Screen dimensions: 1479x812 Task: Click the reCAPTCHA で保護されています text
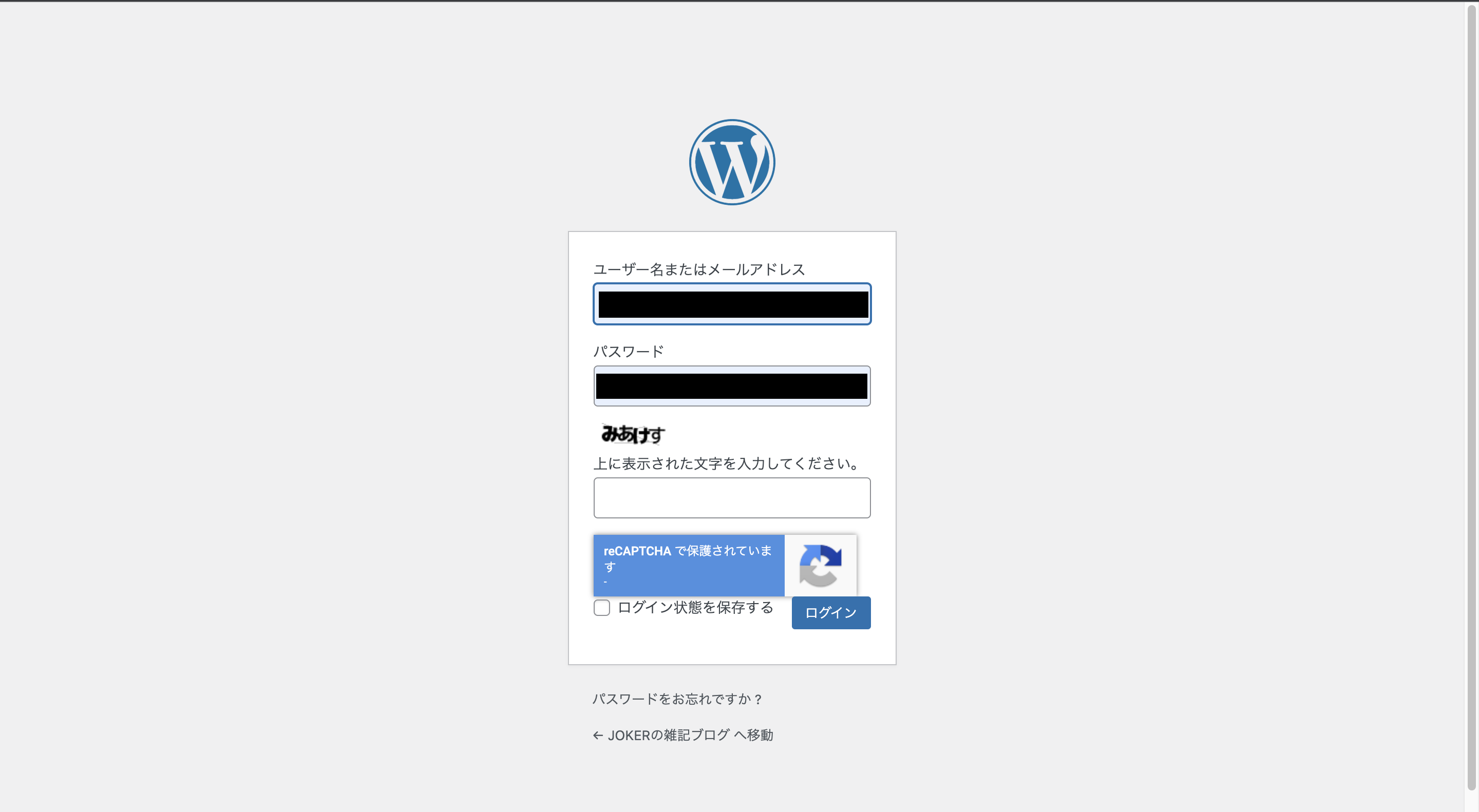(x=687, y=558)
